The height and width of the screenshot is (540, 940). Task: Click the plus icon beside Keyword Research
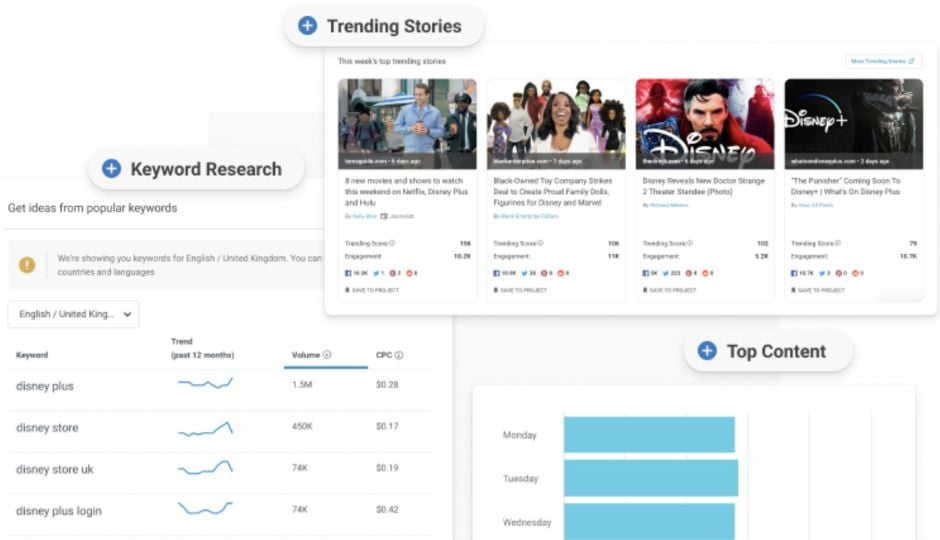(112, 168)
